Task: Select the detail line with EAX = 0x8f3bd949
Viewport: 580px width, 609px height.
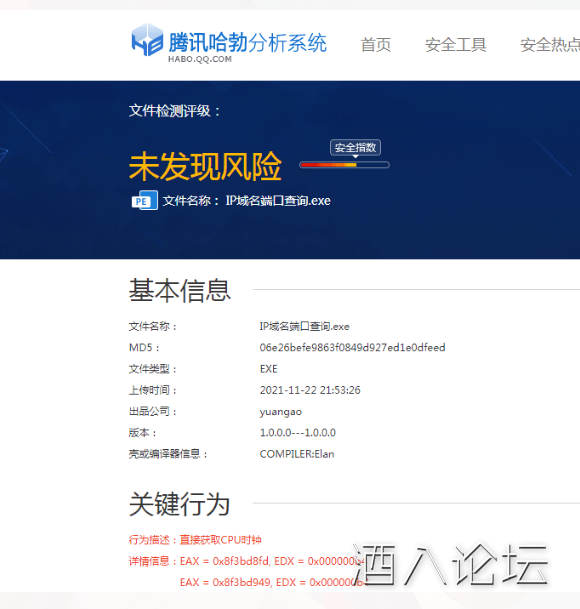Action: tap(273, 582)
